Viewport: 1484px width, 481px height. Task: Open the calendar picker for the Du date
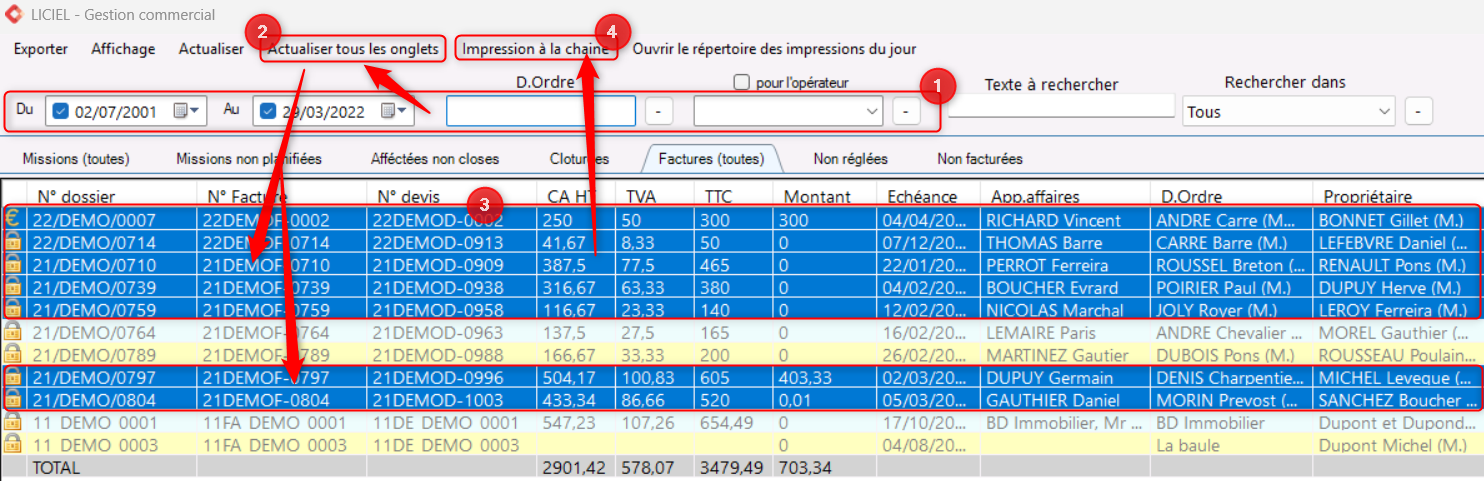[x=186, y=111]
